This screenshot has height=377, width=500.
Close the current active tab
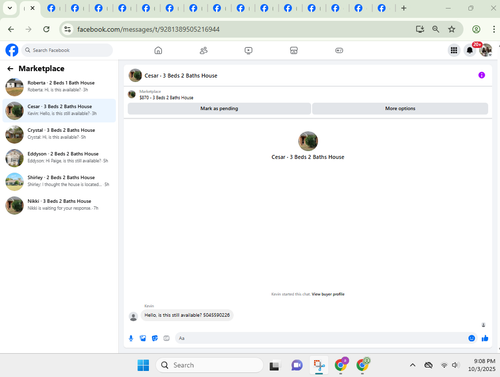coord(32,8)
